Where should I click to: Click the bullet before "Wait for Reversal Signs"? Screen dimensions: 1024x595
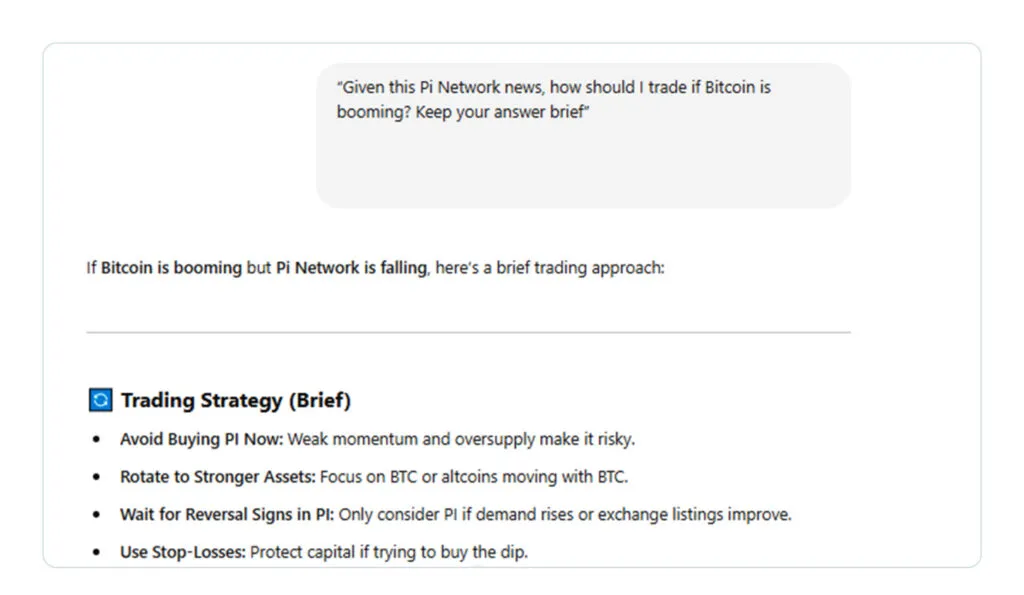[x=96, y=514]
